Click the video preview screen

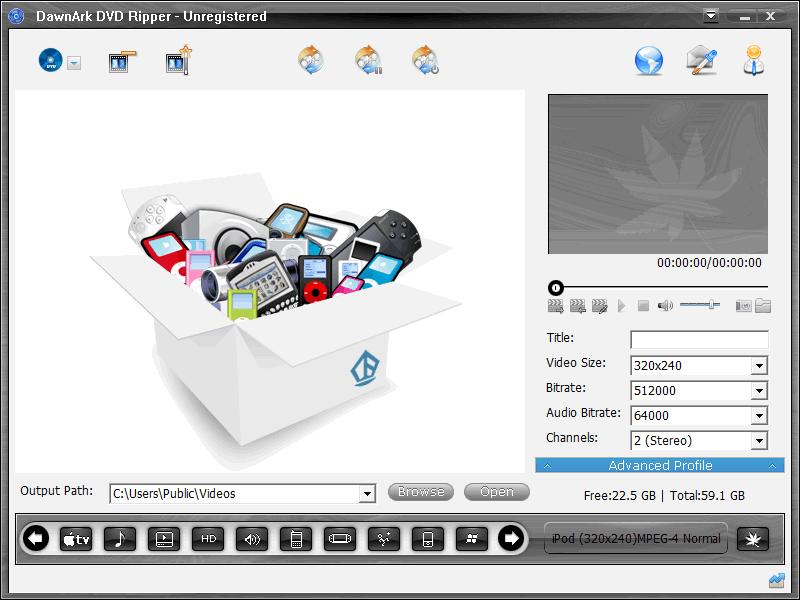658,174
